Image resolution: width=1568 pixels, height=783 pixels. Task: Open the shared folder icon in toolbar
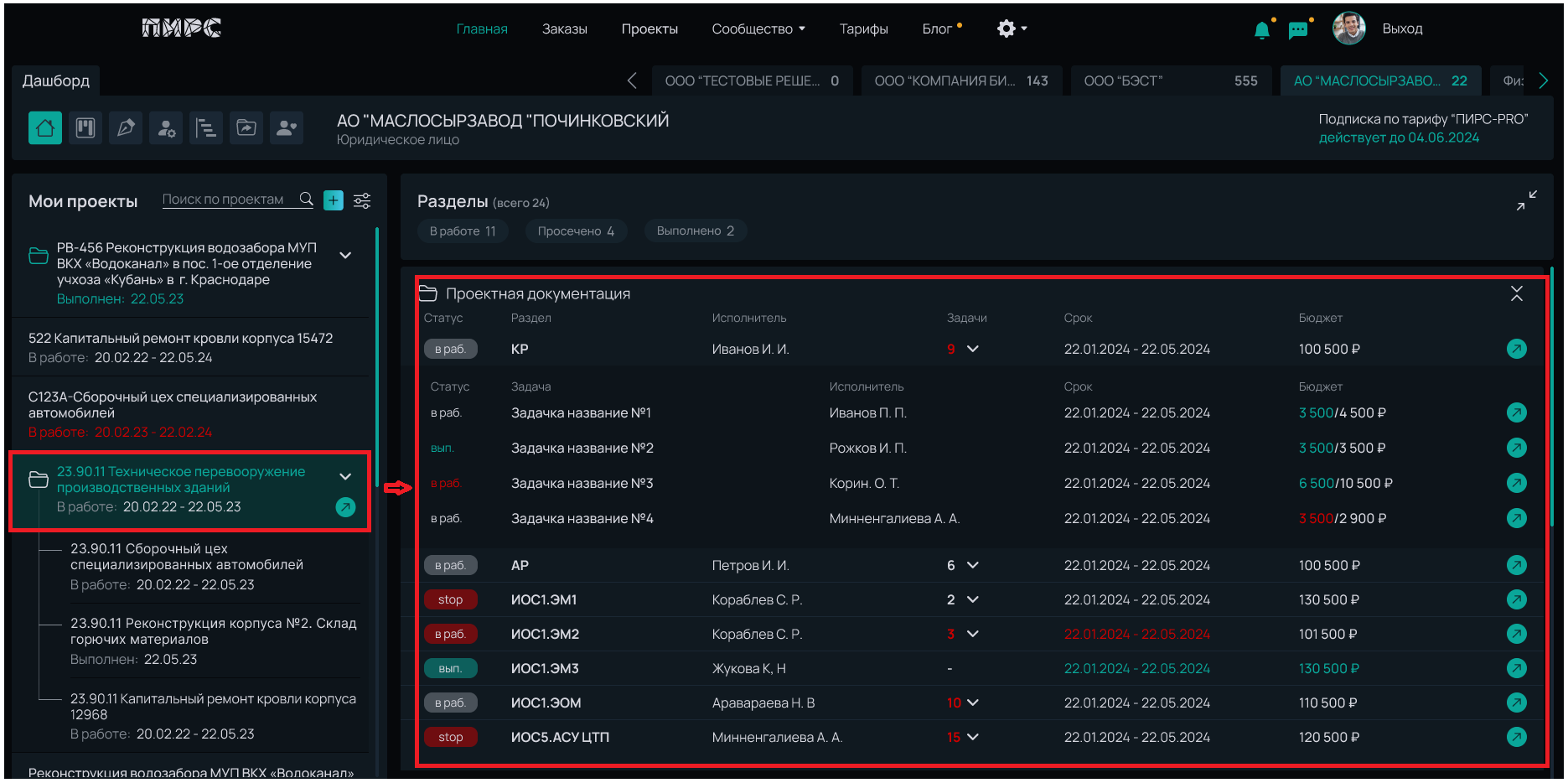coord(246,128)
